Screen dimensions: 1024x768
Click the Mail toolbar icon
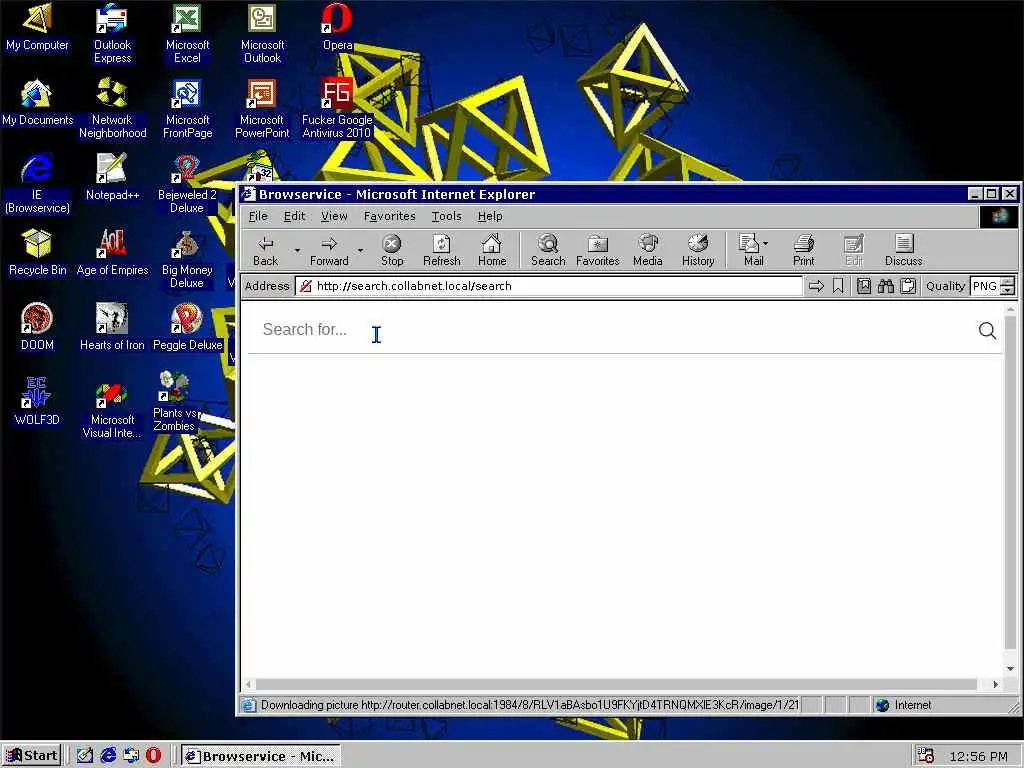[750, 251]
